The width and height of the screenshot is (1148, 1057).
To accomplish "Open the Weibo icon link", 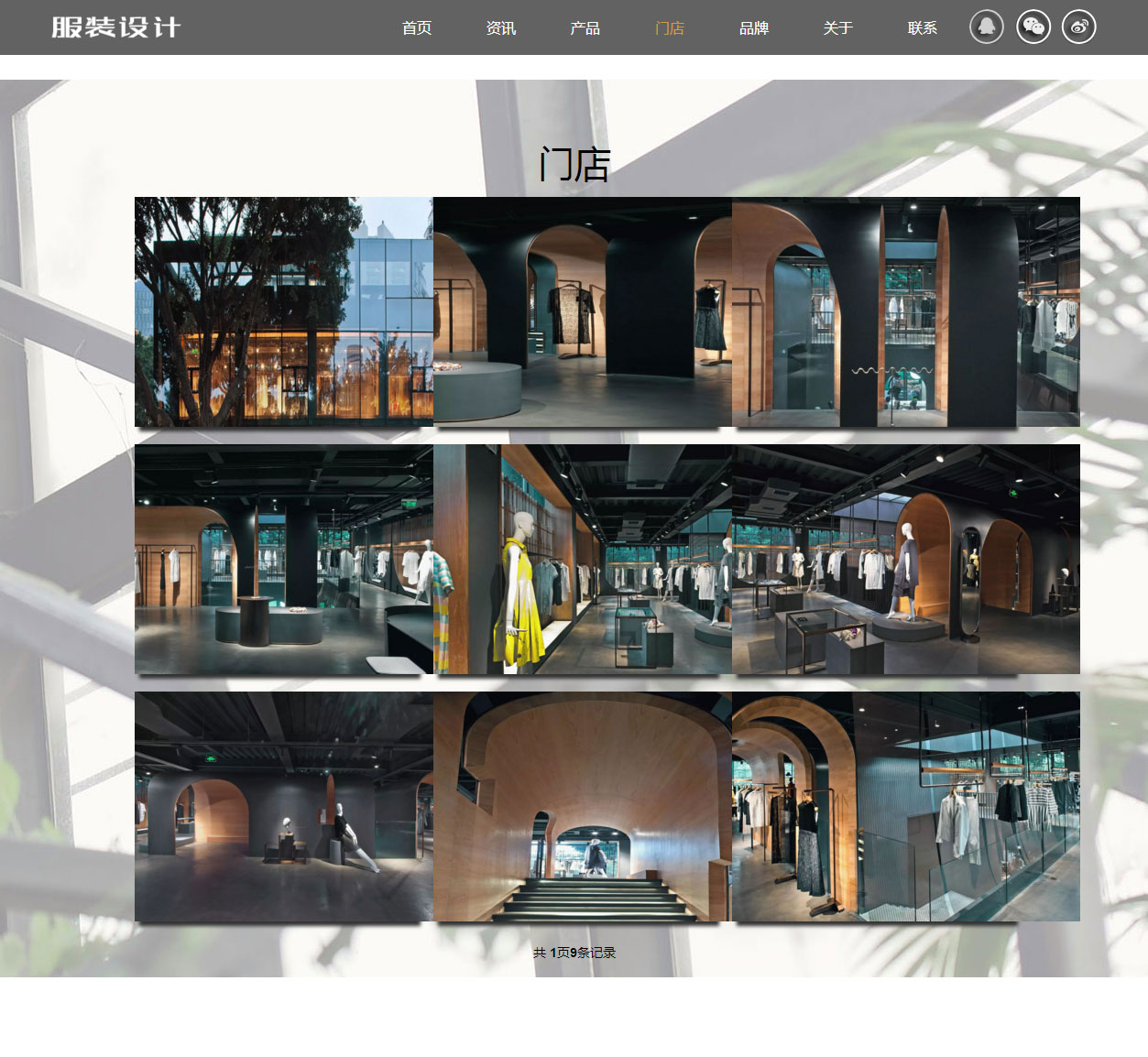I will 1079,27.
